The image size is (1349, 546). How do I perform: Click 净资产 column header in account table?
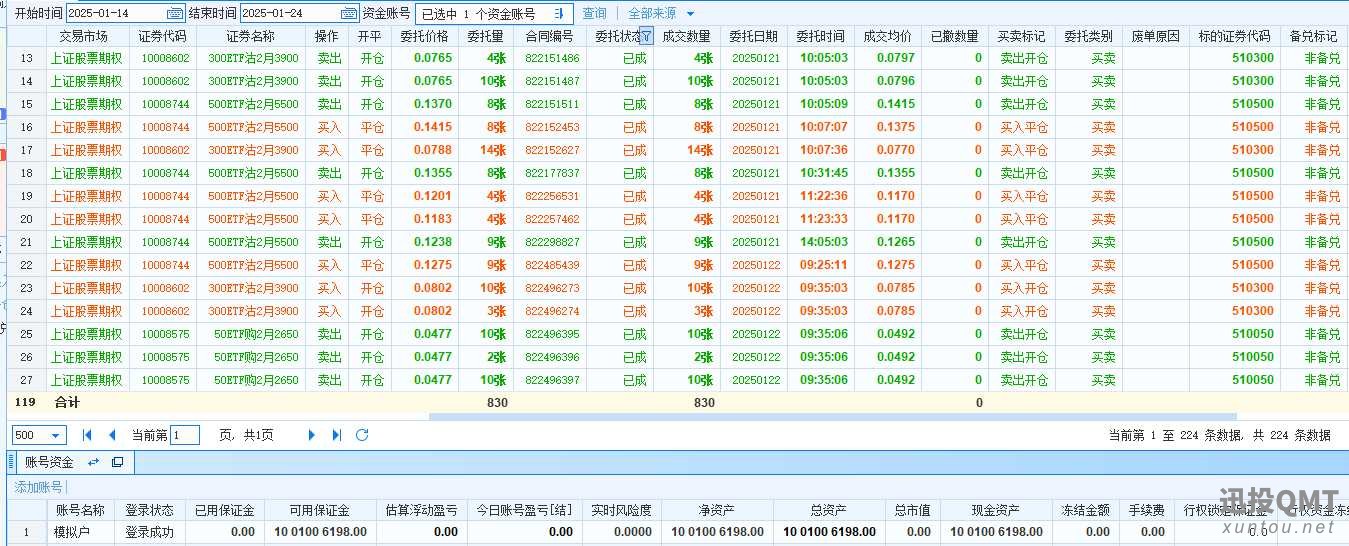point(717,510)
